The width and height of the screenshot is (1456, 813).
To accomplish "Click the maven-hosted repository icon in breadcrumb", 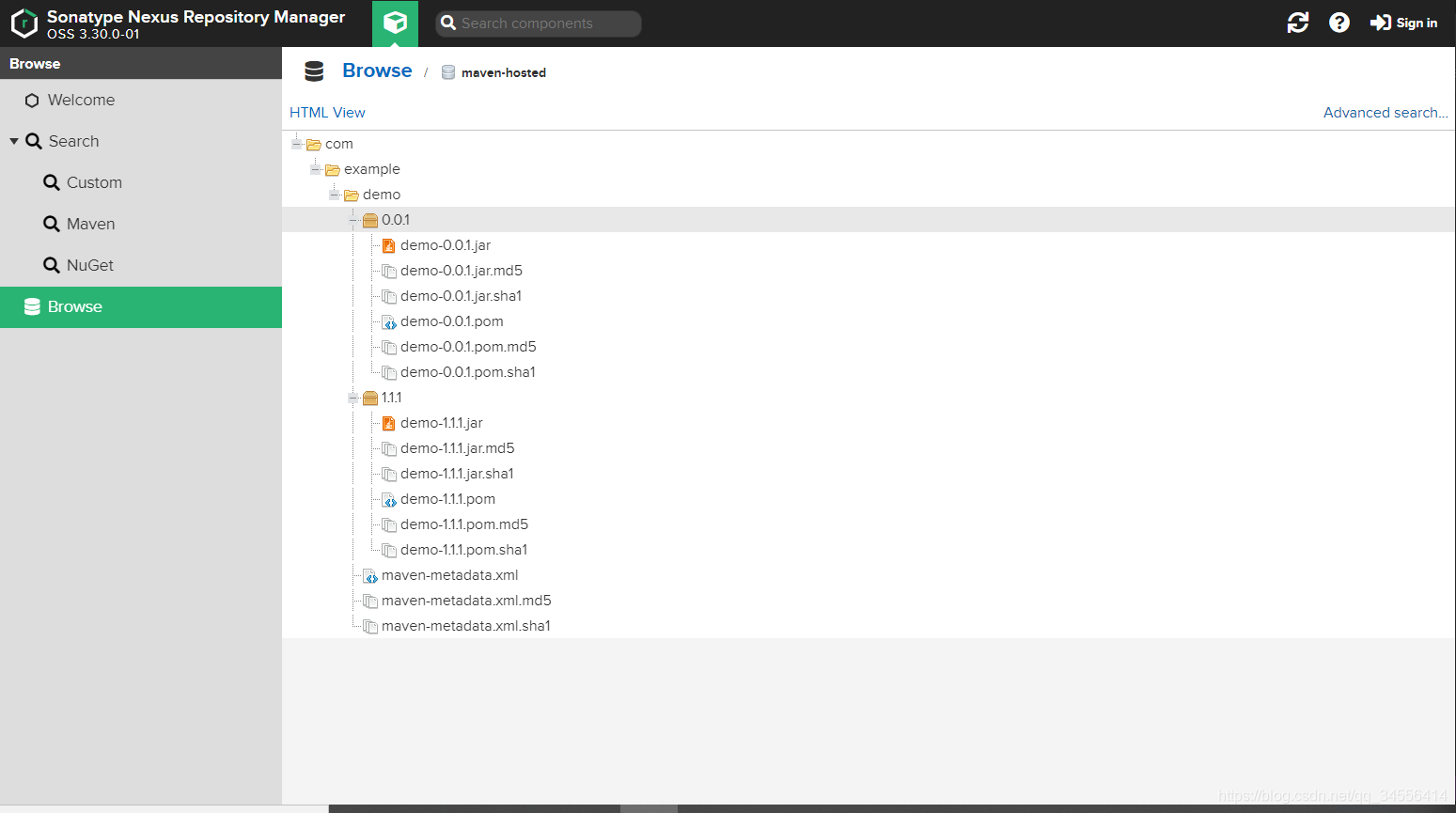I will [x=448, y=72].
